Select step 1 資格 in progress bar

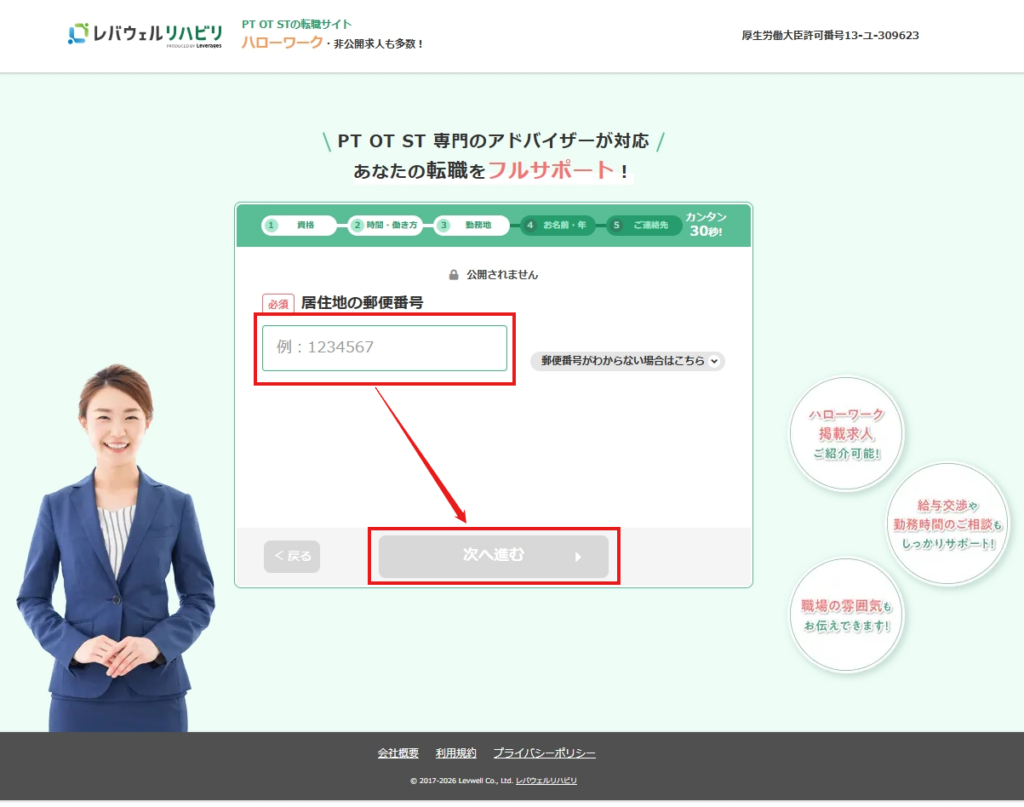coord(298,226)
